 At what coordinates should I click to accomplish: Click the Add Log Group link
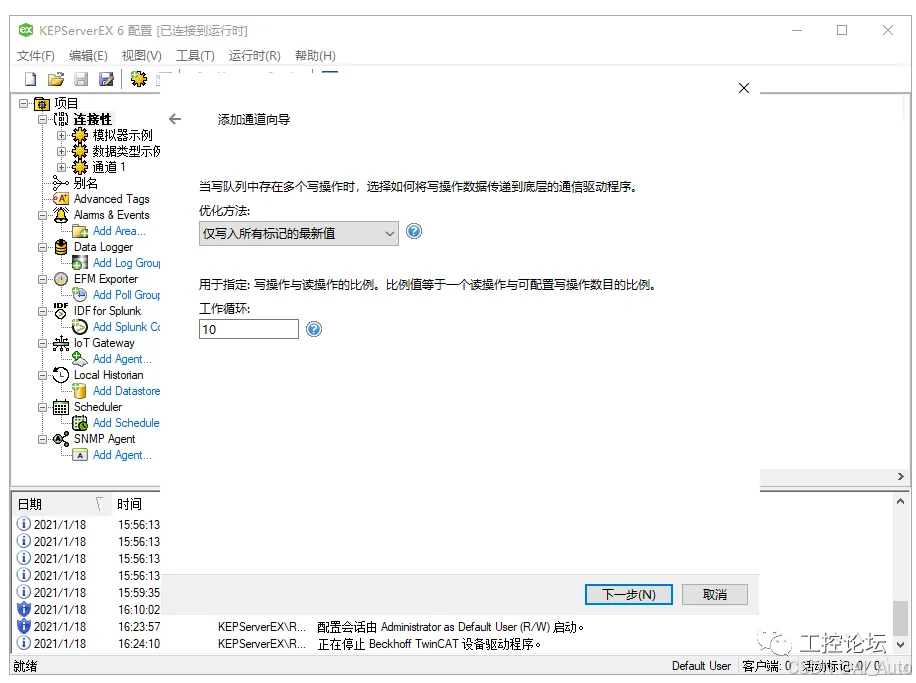click(126, 264)
